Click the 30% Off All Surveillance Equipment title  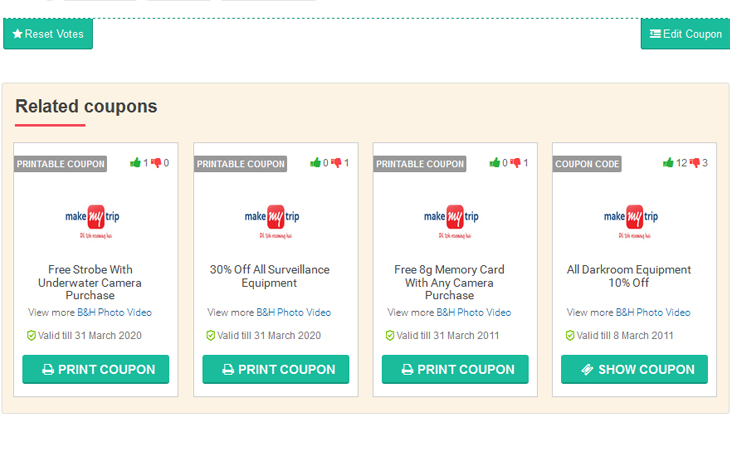pyautogui.click(x=269, y=276)
